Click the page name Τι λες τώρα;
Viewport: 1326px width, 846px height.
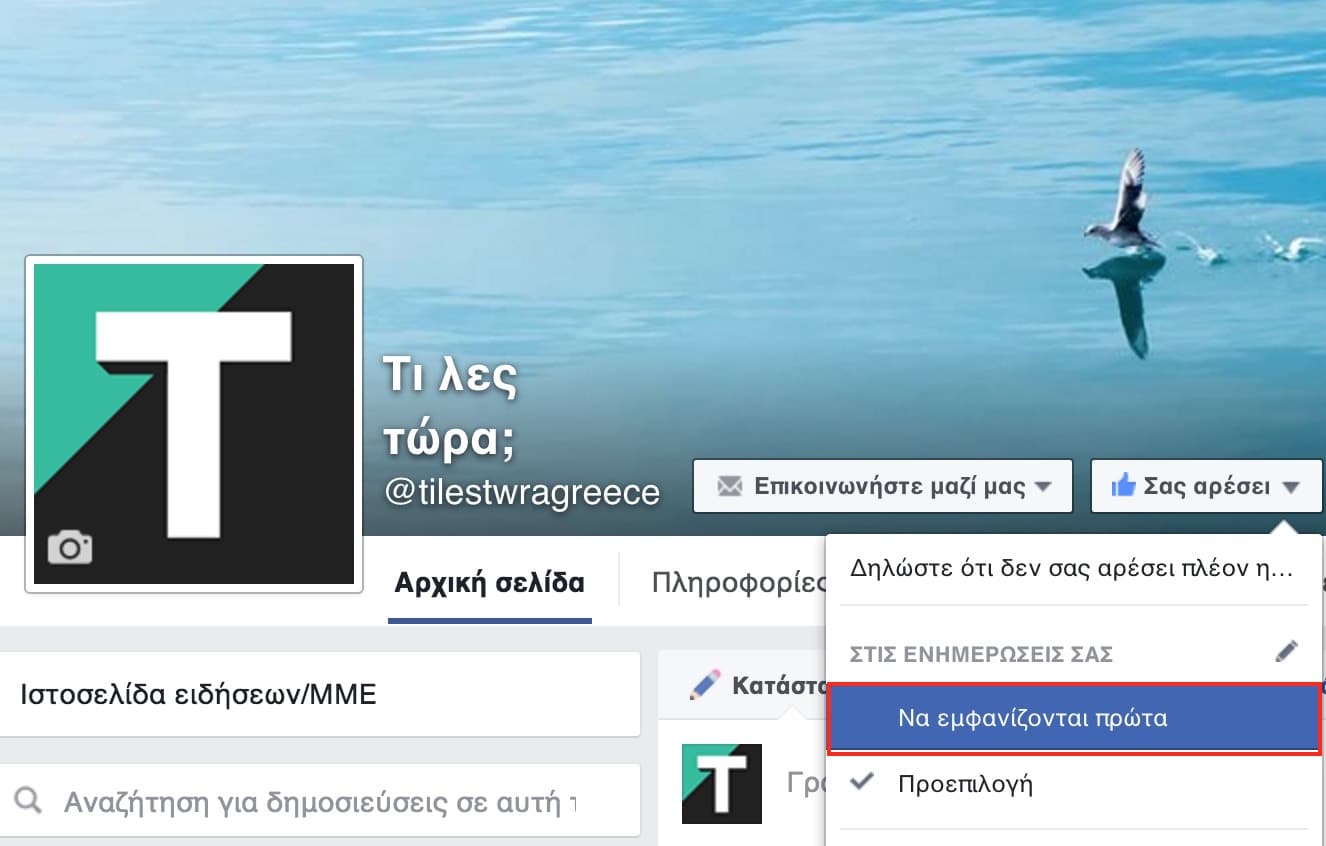(x=452, y=407)
